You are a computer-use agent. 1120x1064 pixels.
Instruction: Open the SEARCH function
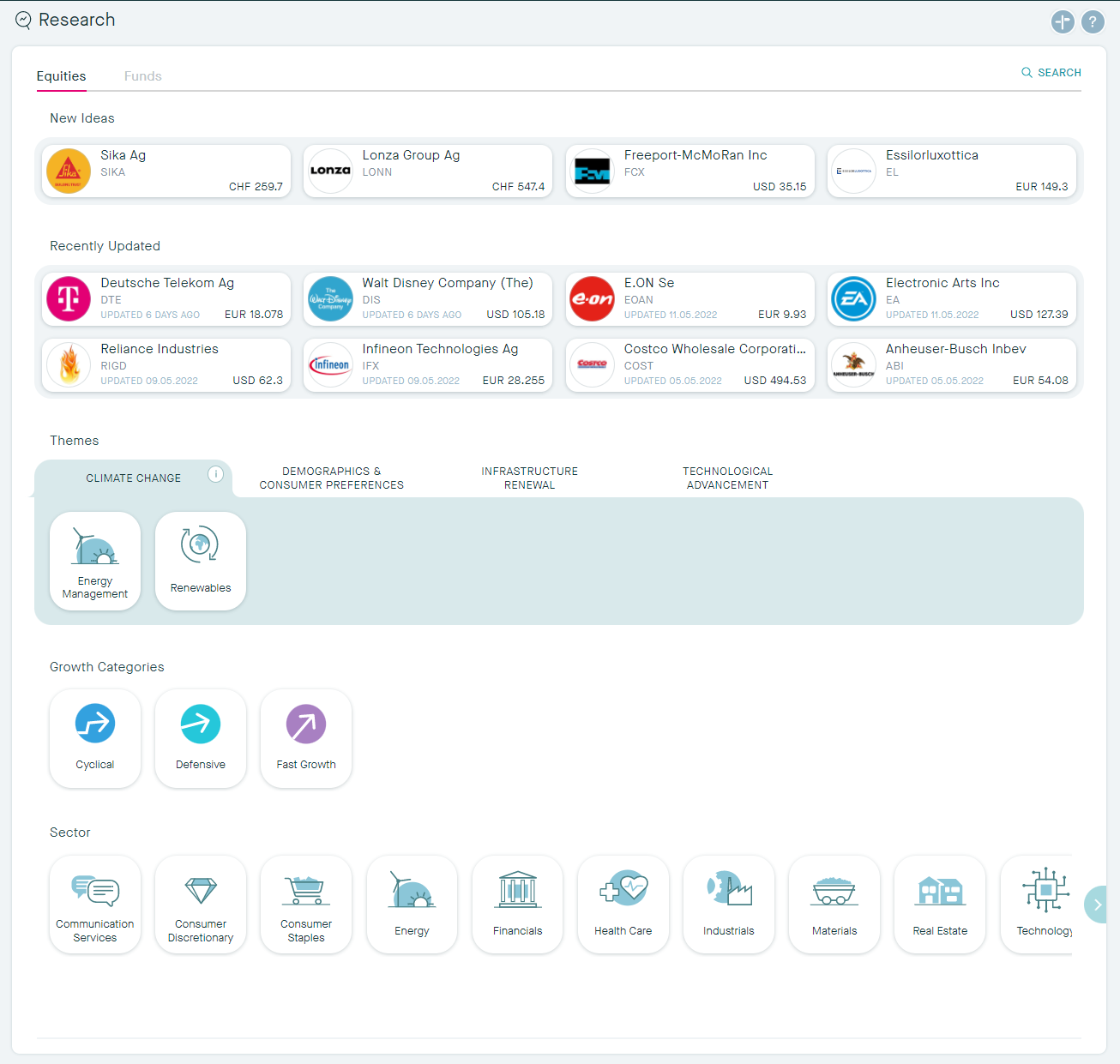1051,73
